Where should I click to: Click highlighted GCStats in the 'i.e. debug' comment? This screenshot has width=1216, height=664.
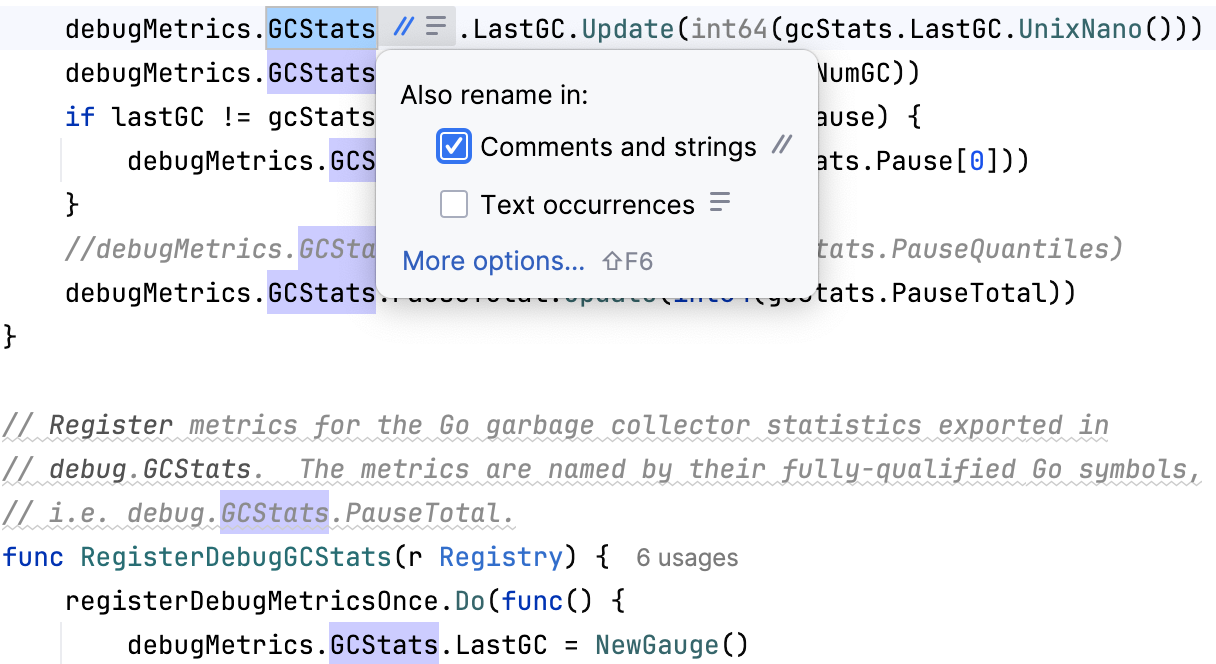tap(274, 514)
